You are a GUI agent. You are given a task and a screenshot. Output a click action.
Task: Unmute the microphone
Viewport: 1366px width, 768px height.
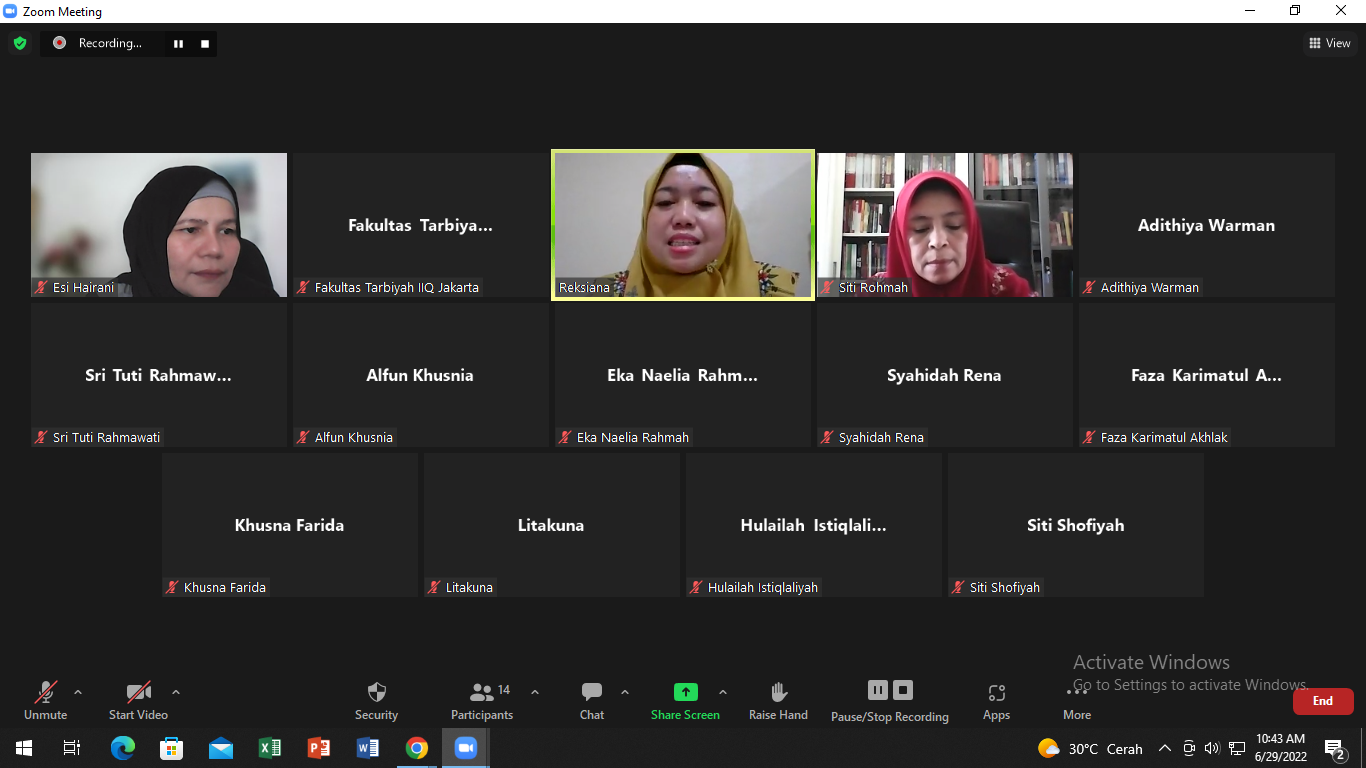45,700
